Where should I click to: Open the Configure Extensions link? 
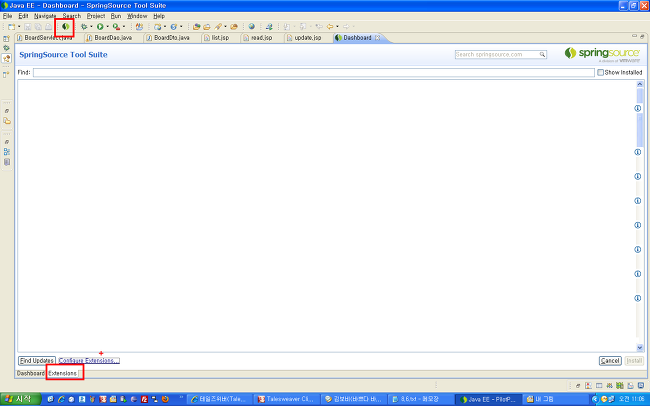click(89, 361)
